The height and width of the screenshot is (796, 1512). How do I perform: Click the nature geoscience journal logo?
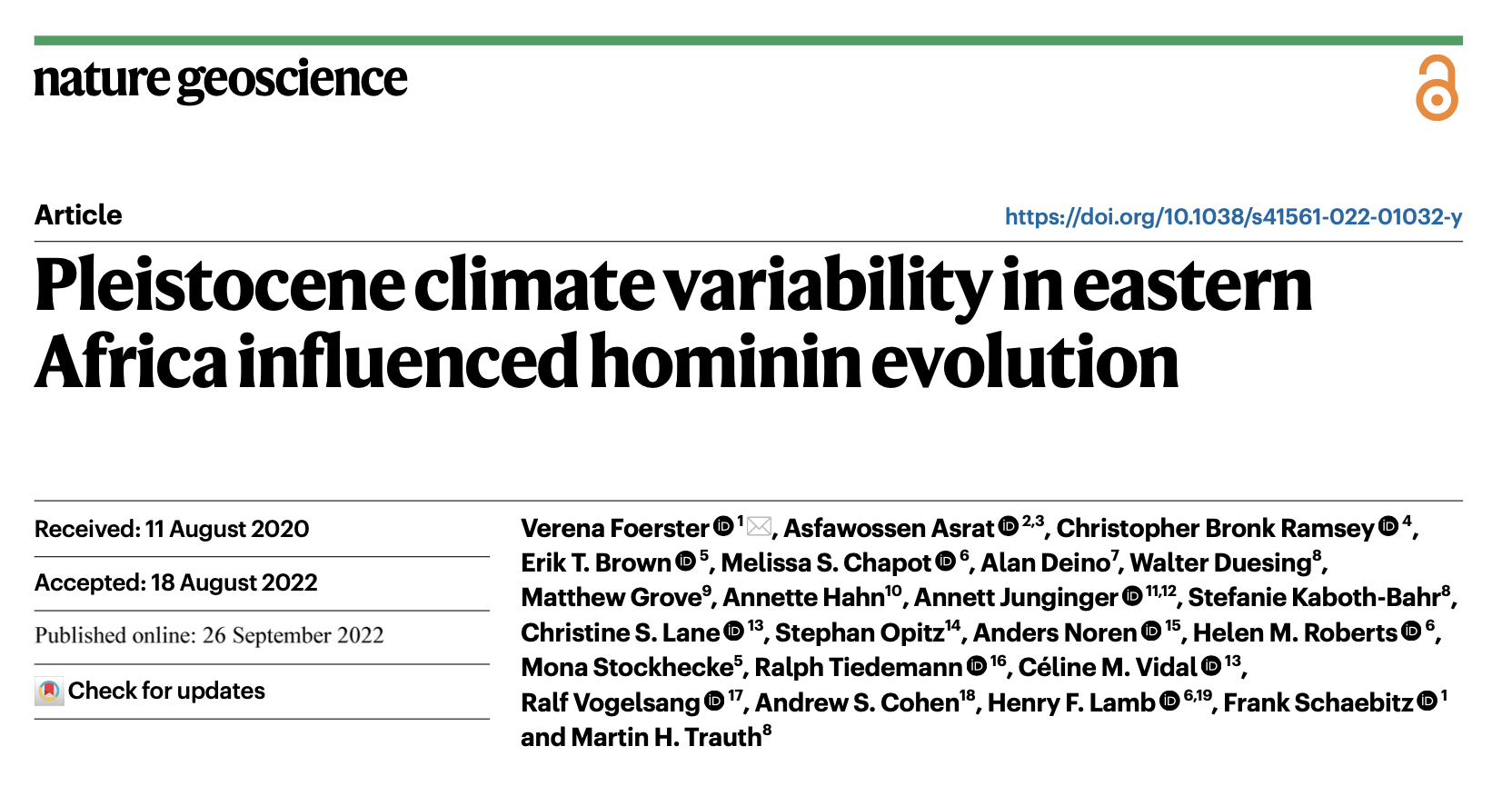221,80
